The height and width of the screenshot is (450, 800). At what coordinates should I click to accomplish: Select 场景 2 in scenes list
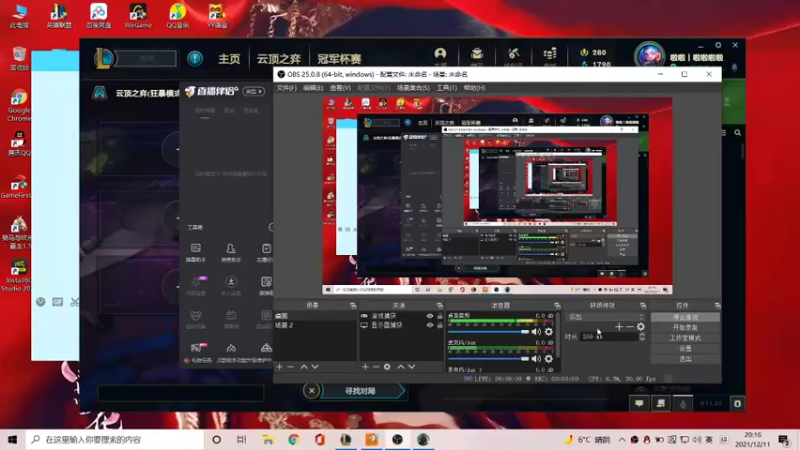click(315, 325)
